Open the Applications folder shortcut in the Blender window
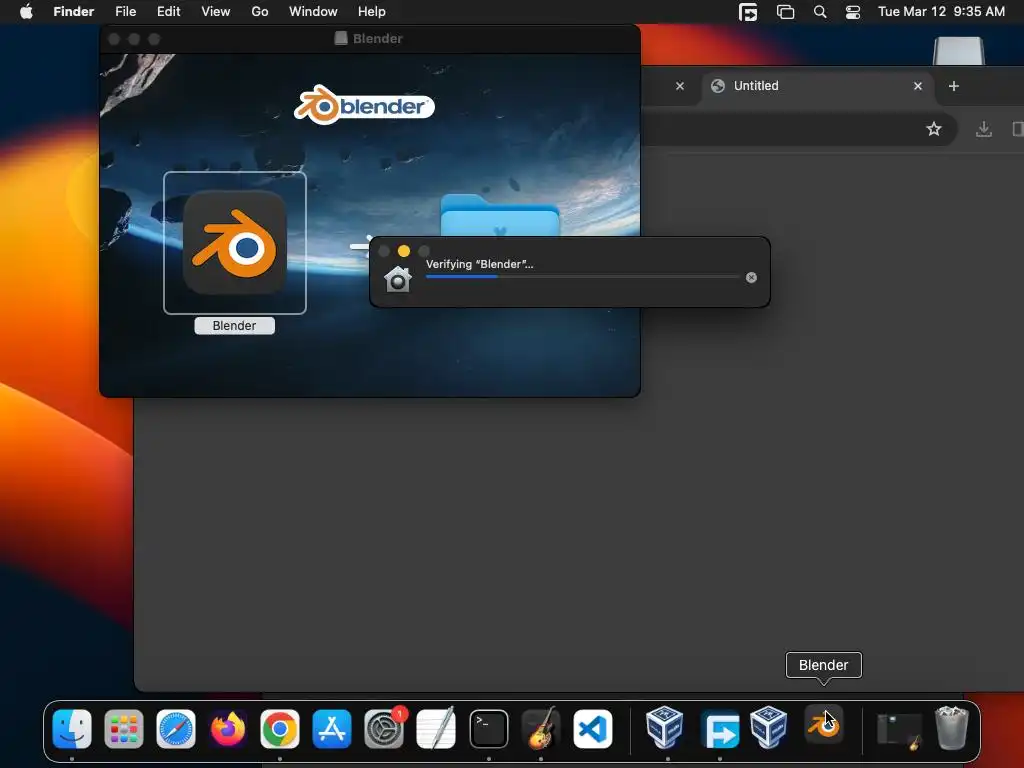1024x768 pixels. coord(500,215)
